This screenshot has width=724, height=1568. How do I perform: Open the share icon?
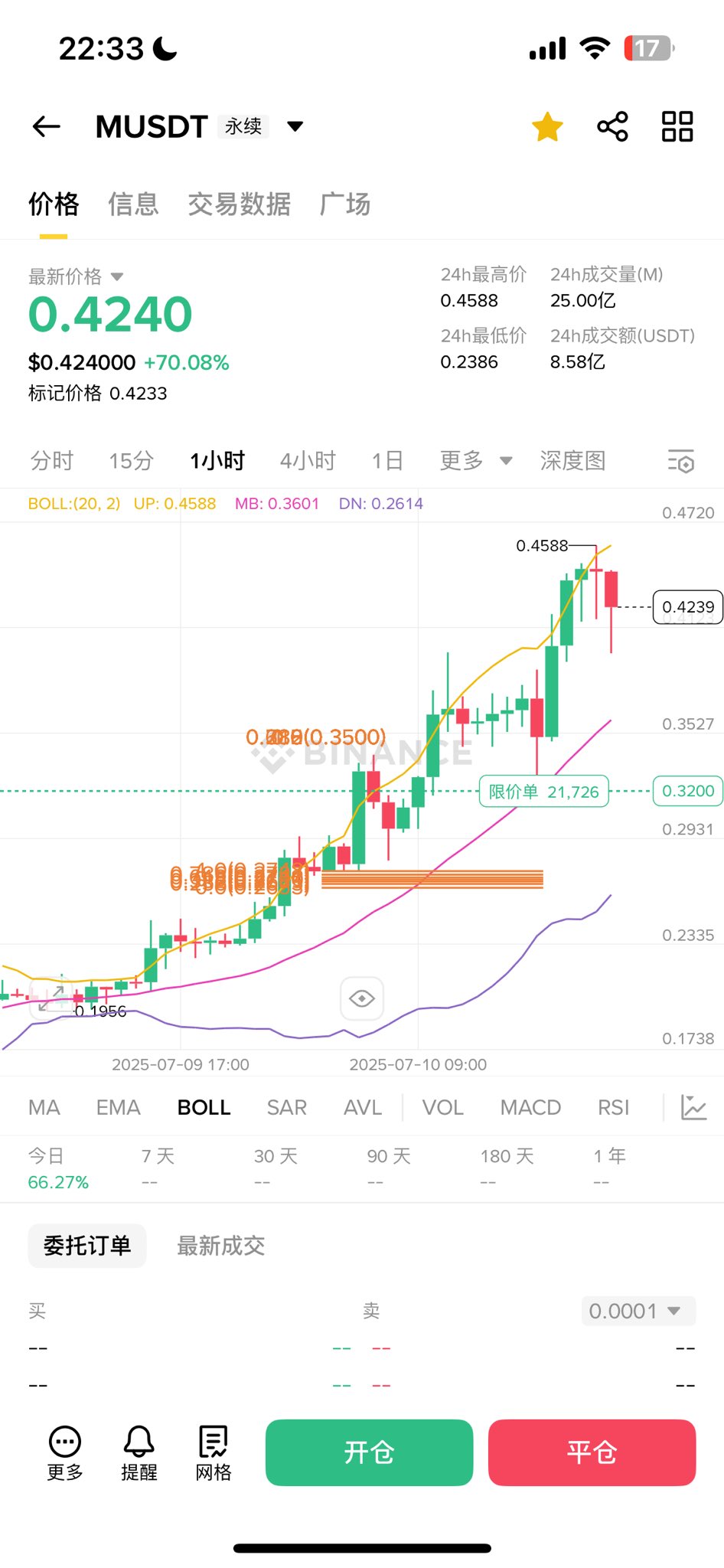click(612, 126)
